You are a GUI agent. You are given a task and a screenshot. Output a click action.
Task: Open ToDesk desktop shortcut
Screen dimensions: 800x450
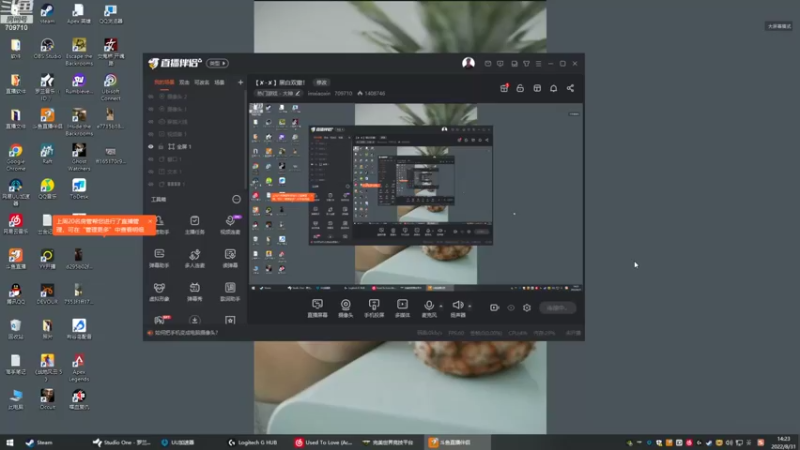(79, 189)
